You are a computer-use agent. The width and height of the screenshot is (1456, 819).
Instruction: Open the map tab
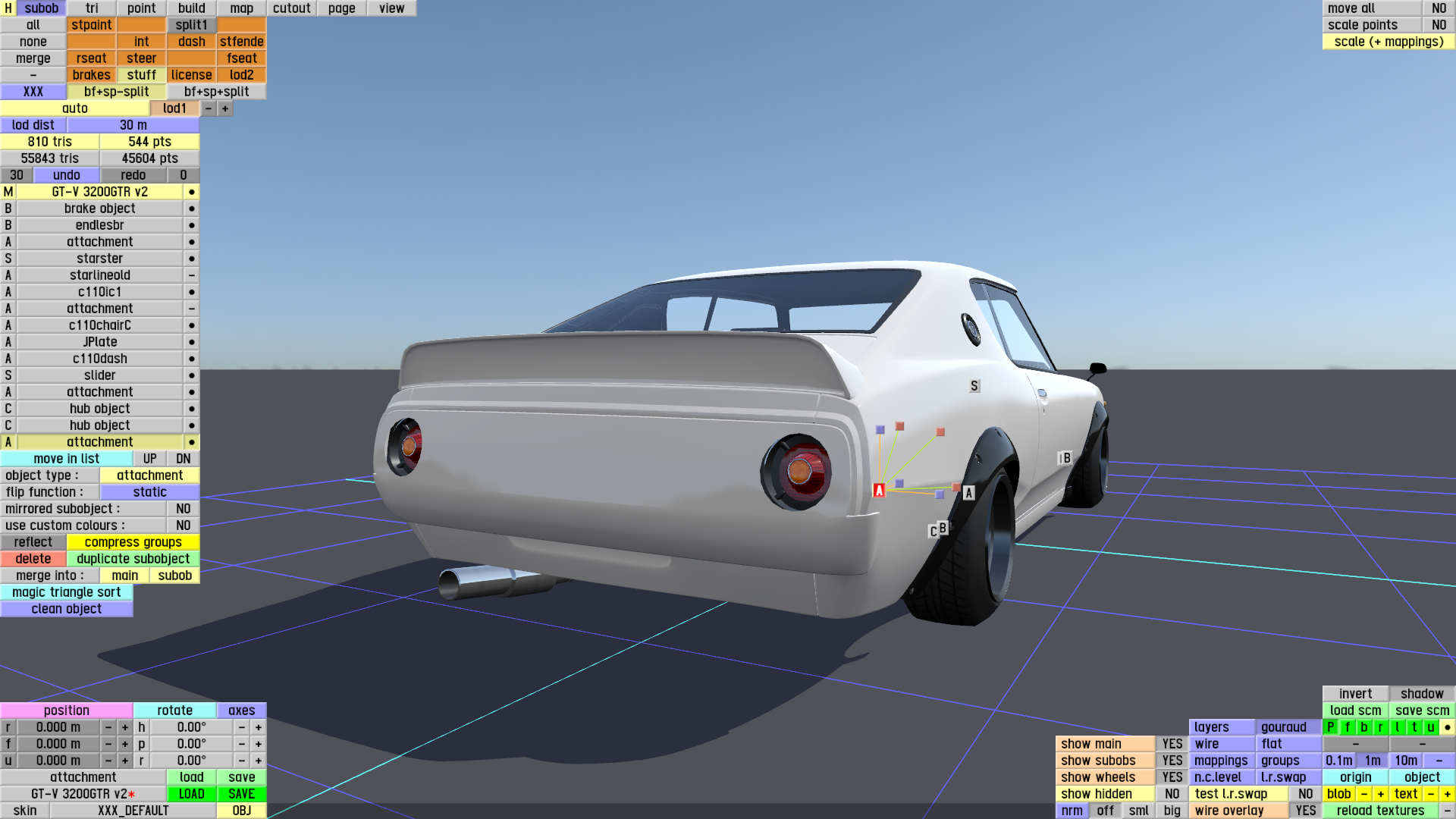242,8
